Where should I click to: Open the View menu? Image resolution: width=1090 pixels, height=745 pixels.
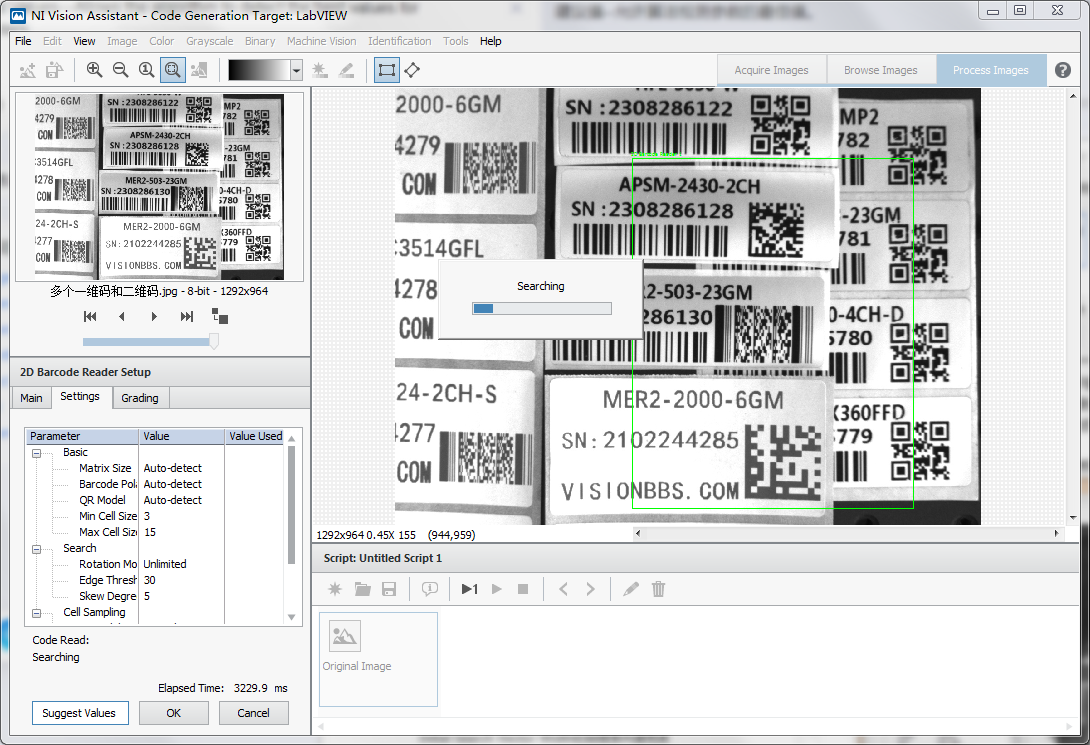tap(84, 41)
